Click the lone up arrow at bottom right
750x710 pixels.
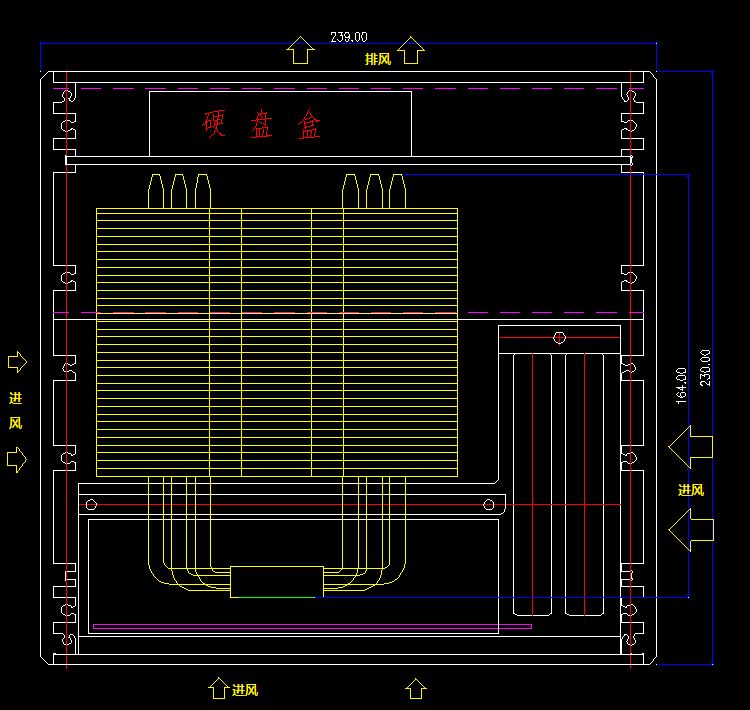[x=416, y=688]
